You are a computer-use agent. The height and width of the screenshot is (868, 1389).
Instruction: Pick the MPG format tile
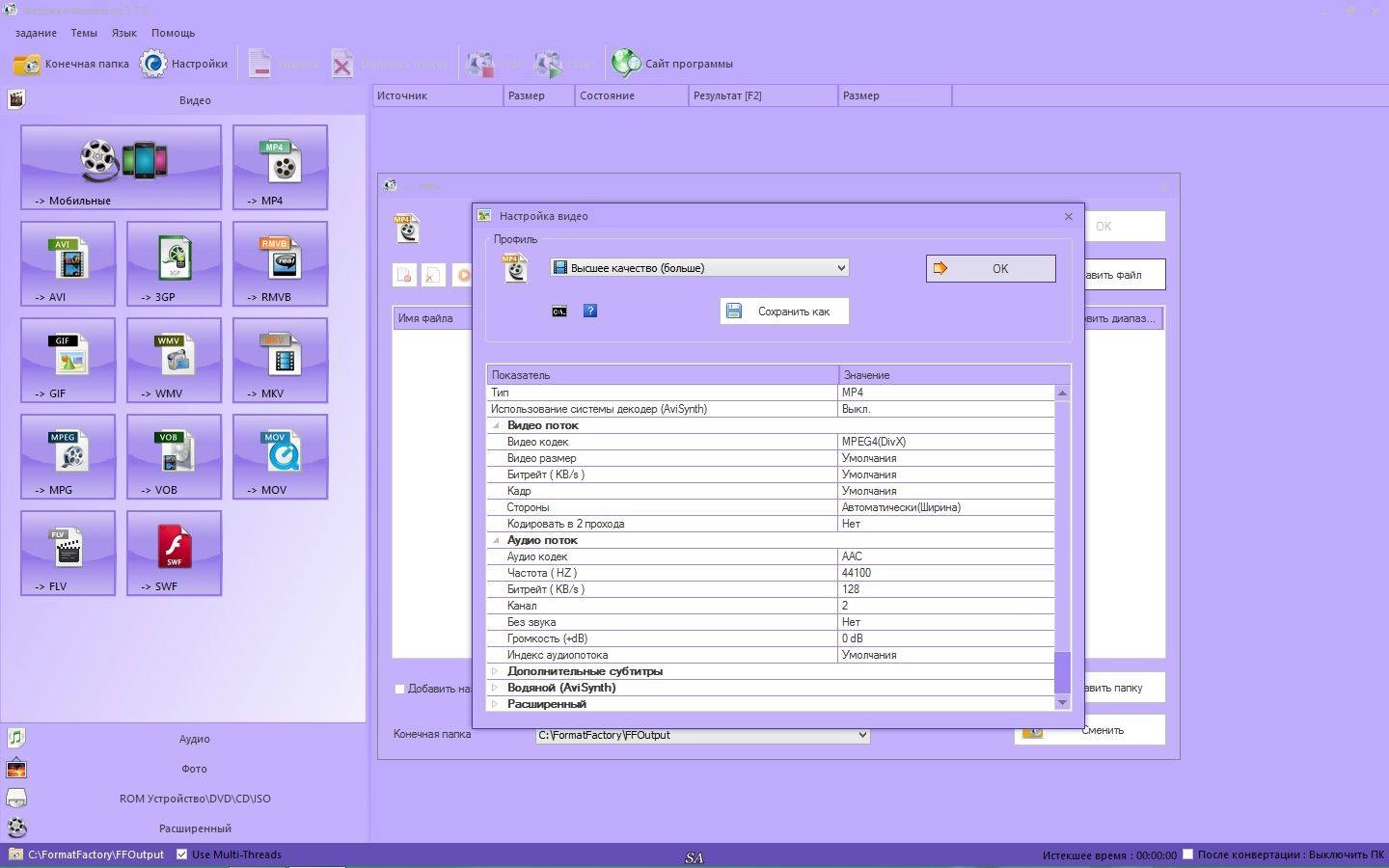(x=68, y=456)
